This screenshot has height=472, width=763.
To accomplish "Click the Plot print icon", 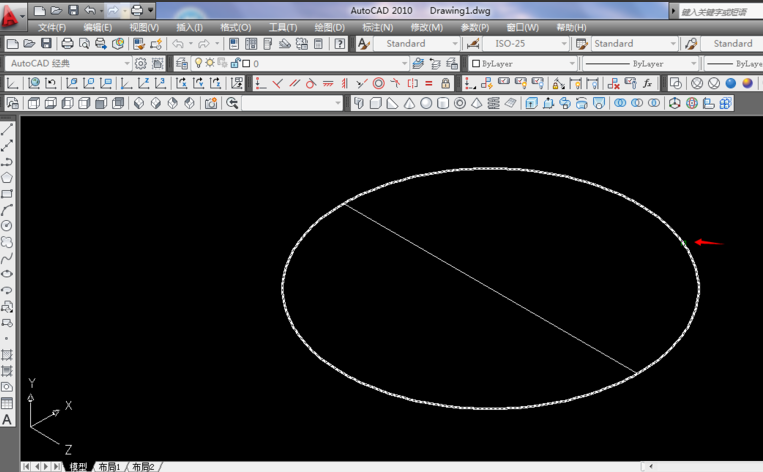I will 67,44.
